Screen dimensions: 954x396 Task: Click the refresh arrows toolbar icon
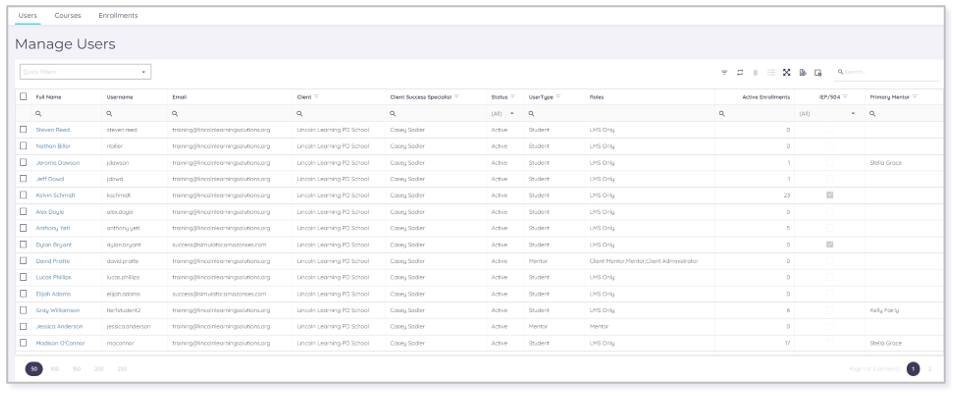pos(740,72)
